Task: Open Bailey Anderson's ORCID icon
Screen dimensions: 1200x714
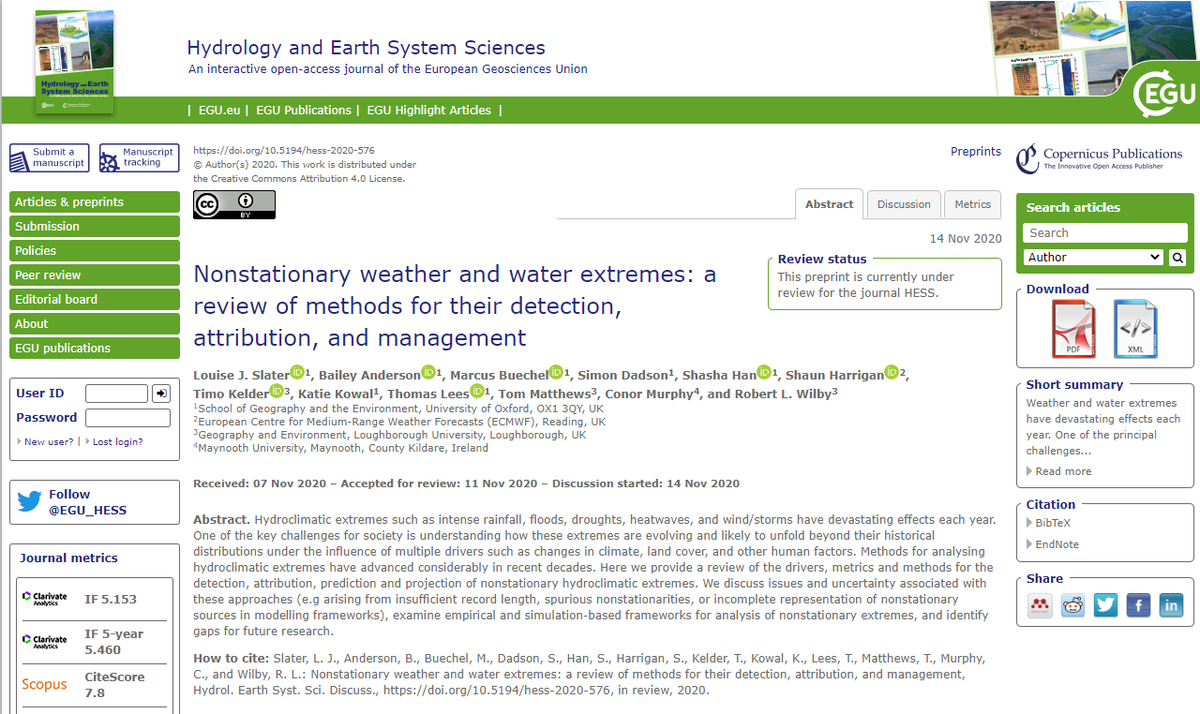Action: 428,373
